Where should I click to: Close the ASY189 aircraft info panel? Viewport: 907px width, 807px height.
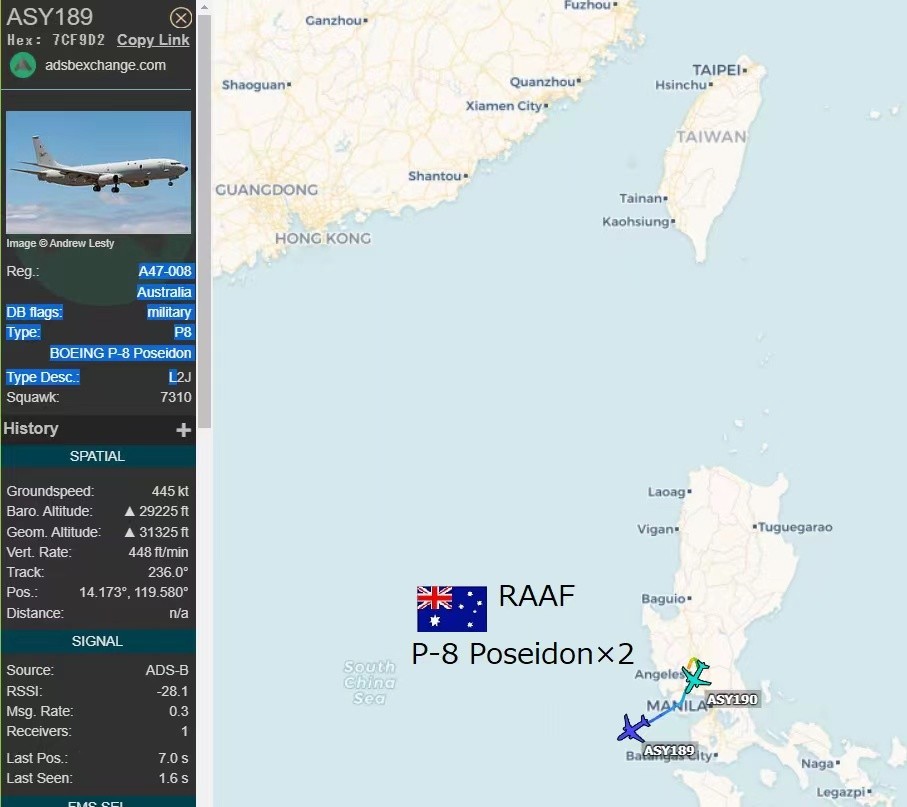(x=180, y=18)
